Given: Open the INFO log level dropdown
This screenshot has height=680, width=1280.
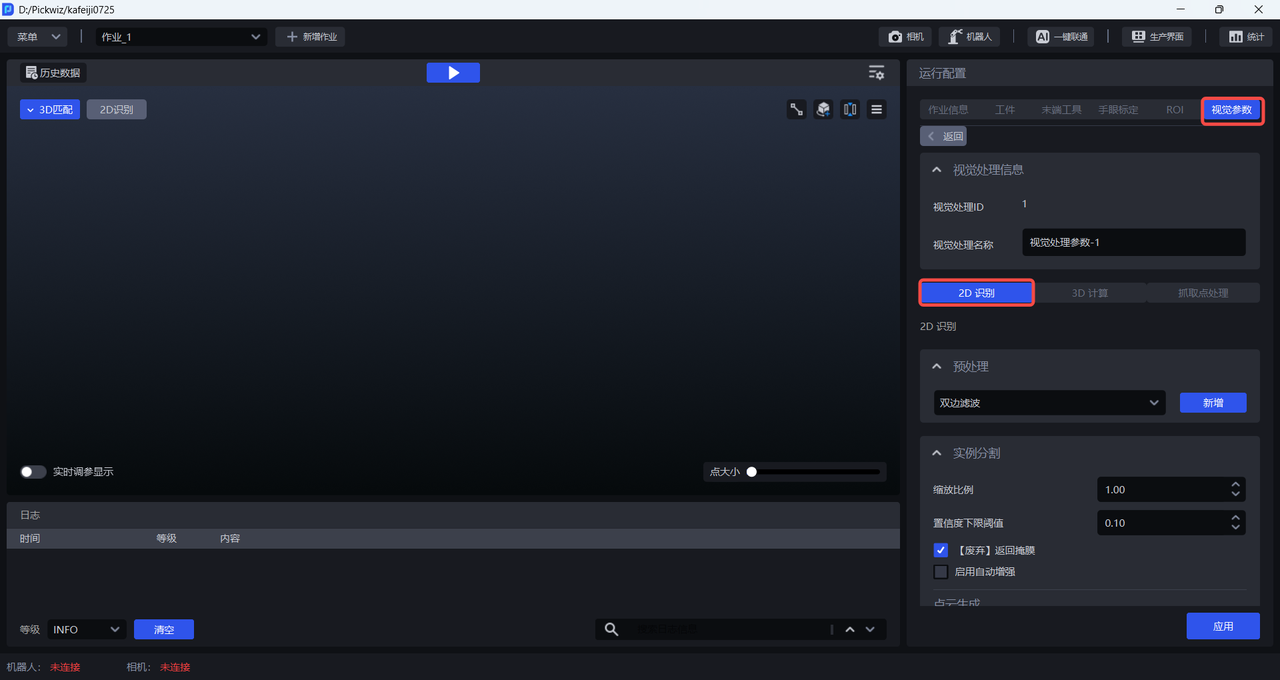Looking at the screenshot, I should [86, 629].
